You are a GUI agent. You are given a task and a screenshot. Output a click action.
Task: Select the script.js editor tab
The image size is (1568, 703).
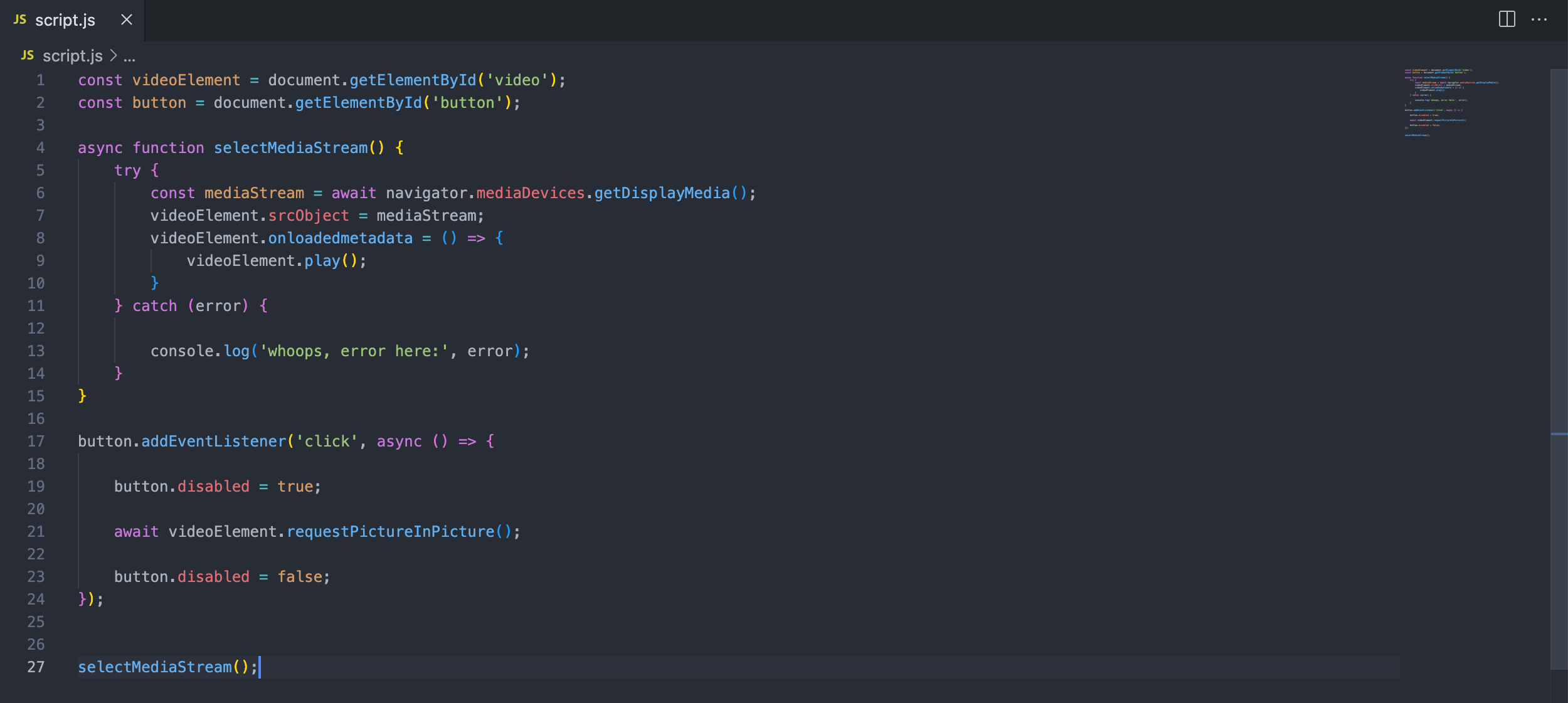tap(65, 20)
